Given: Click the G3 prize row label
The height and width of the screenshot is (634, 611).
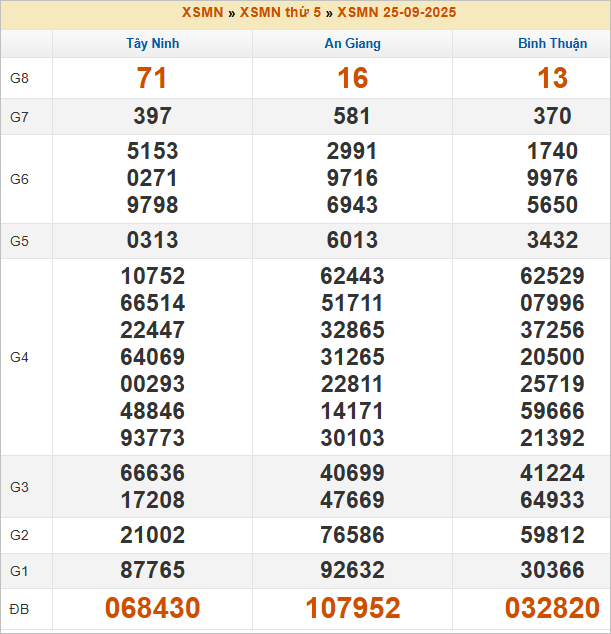Looking at the screenshot, I should click(20, 487).
